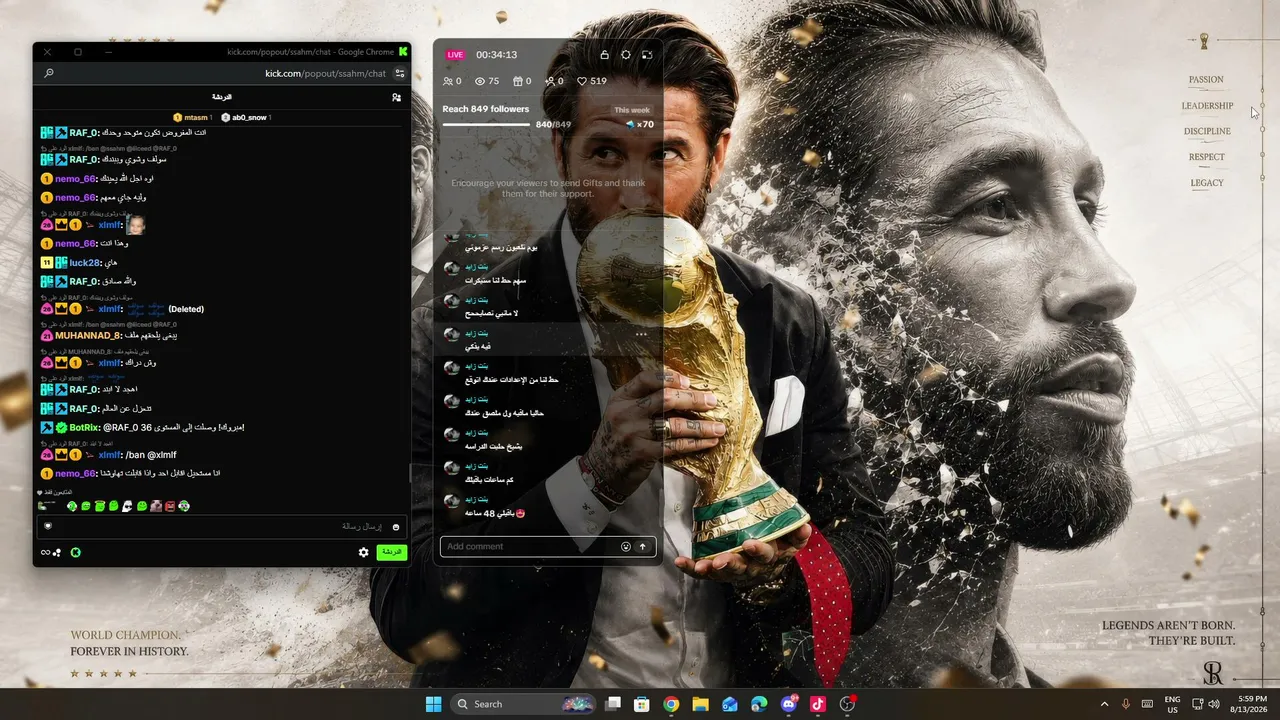Click username RAF_0 in first chat message

(x=84, y=133)
